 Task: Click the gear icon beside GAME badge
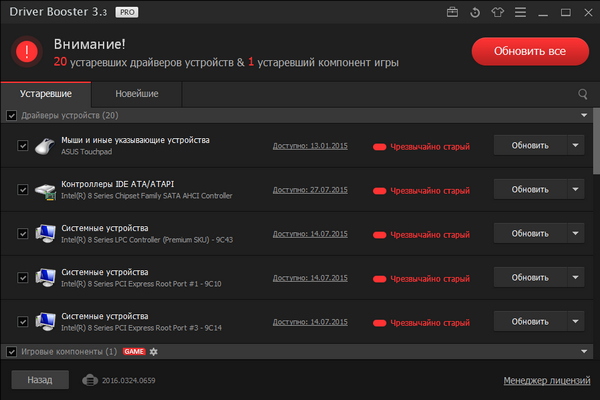point(154,352)
